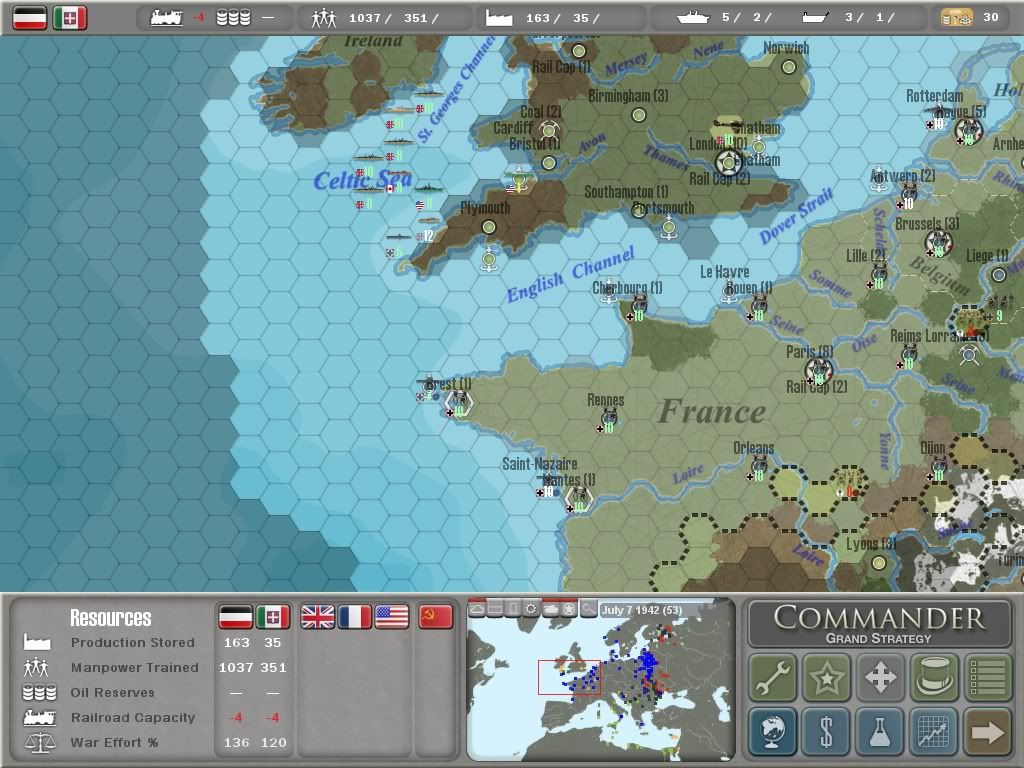Click the Production Stored label
Screen dimensions: 1024x768
pyautogui.click(x=133, y=643)
